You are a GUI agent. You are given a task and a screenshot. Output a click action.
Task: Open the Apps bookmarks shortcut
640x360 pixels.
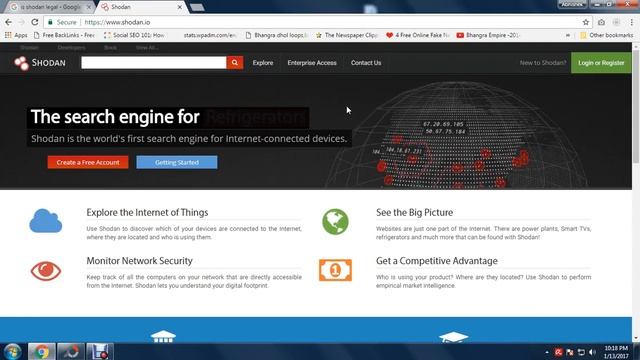16,35
